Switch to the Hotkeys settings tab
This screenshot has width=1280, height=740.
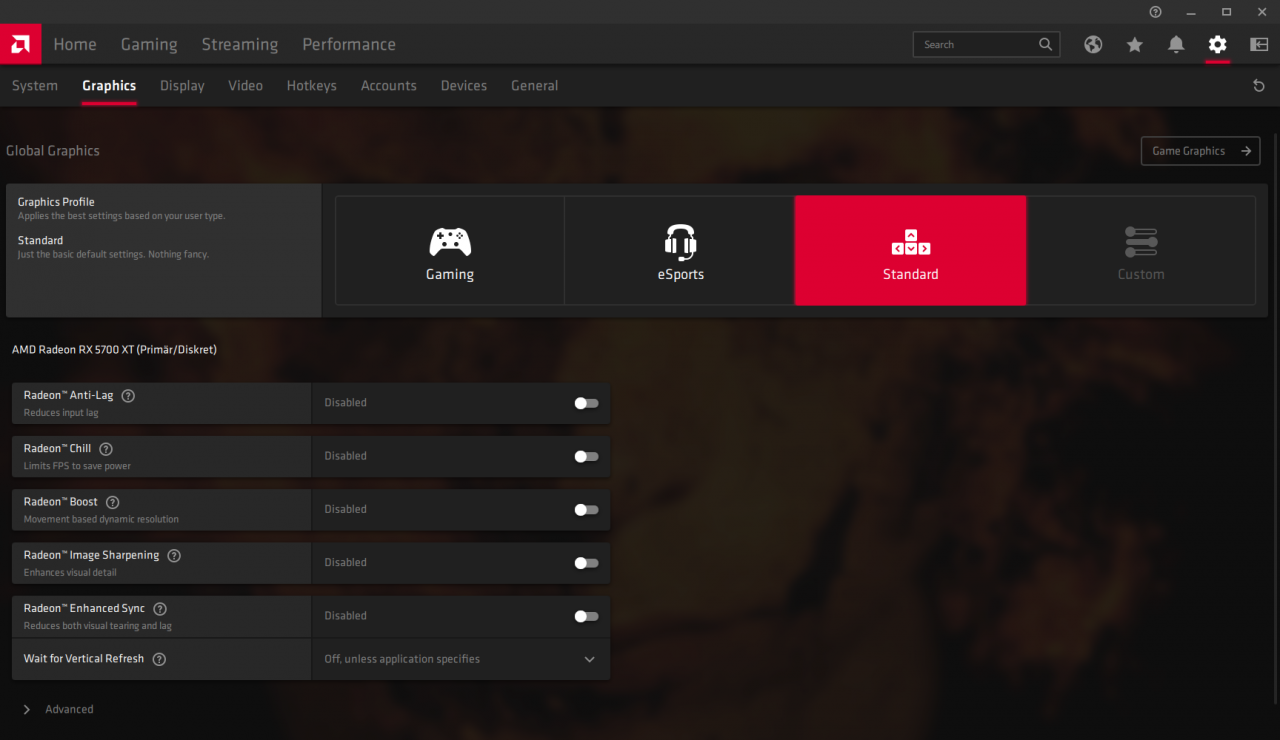tap(311, 86)
